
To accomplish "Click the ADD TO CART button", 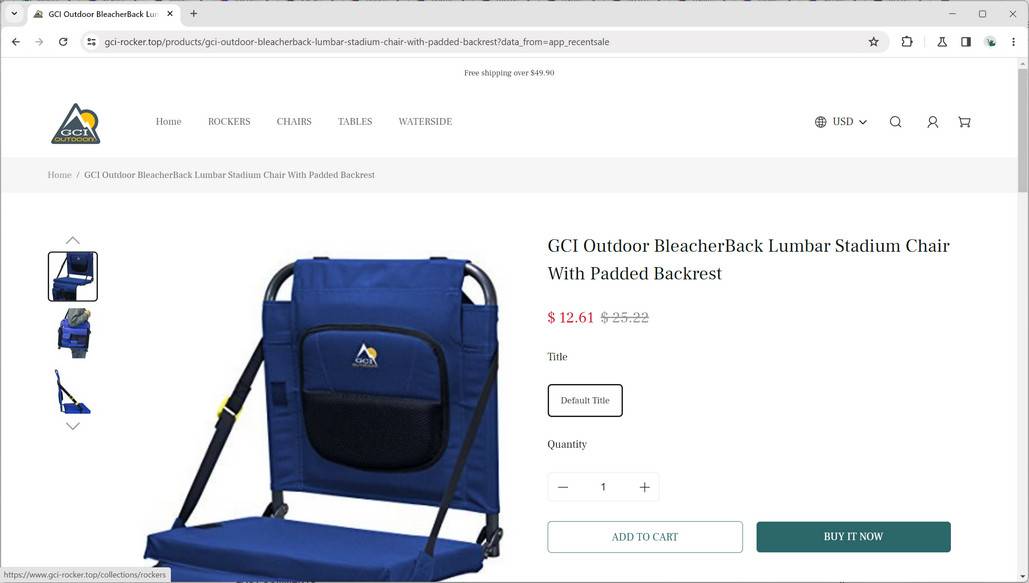I will click(x=645, y=537).
